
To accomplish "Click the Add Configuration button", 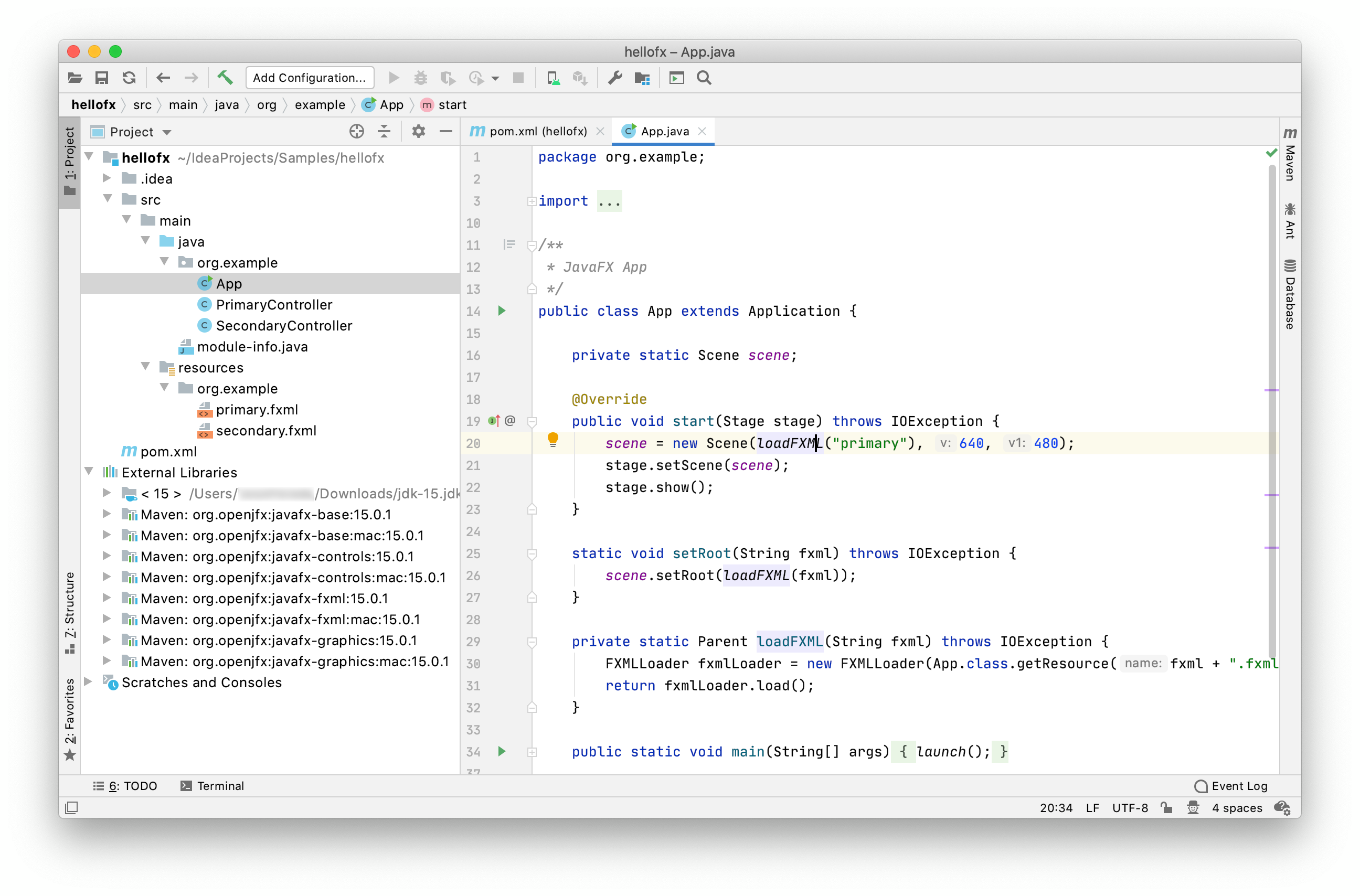I will 309,78.
